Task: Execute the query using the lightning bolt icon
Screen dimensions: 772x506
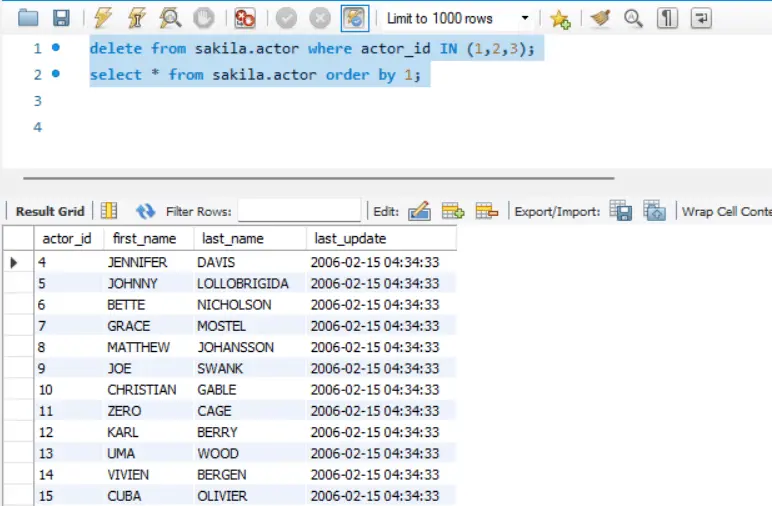Action: (103, 18)
